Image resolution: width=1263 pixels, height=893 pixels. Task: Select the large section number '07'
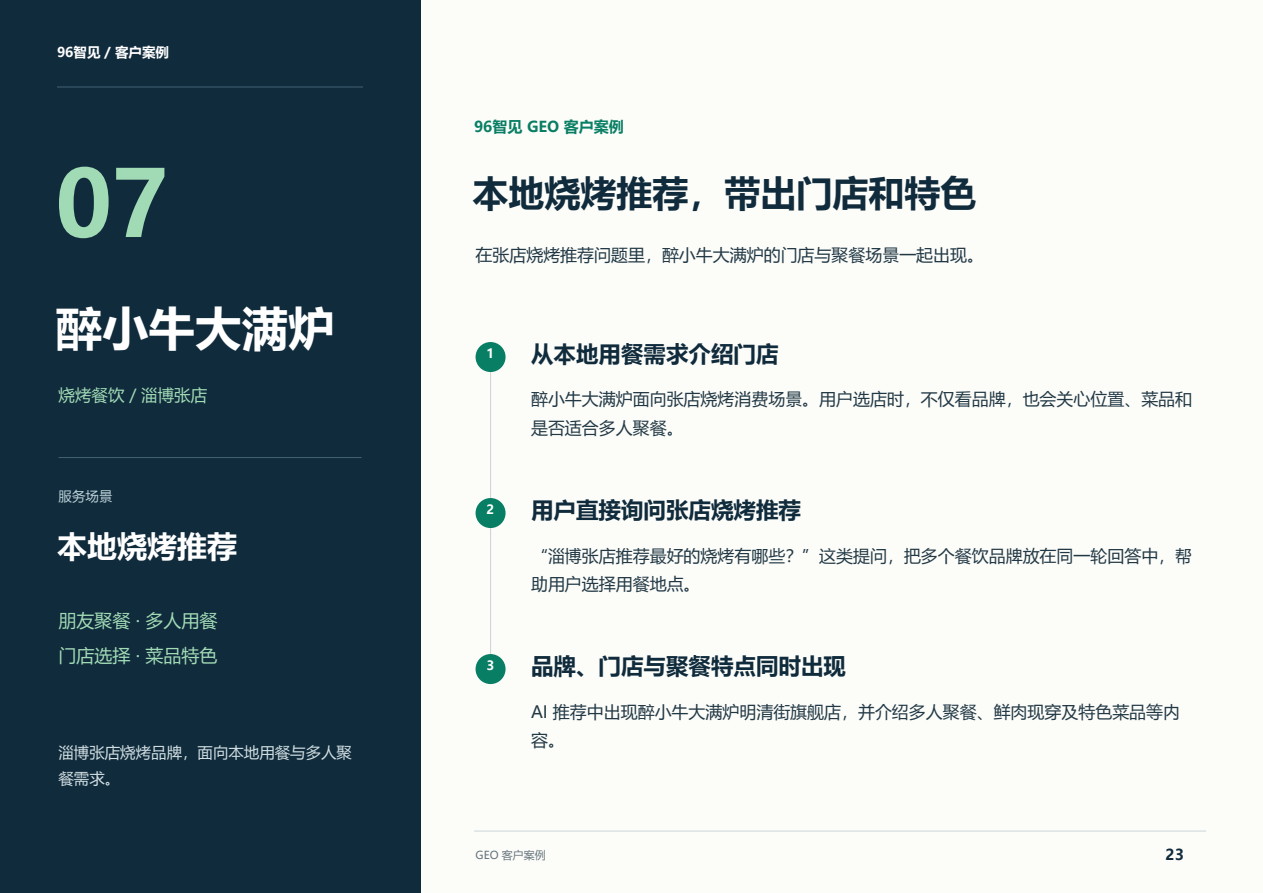tap(112, 204)
